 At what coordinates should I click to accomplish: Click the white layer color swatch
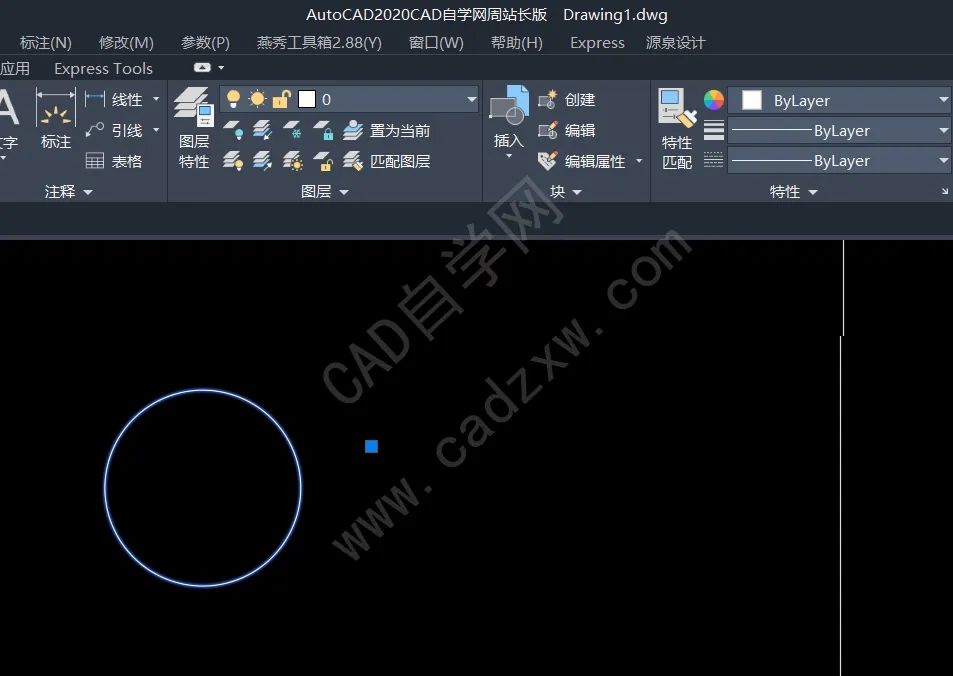tap(307, 99)
